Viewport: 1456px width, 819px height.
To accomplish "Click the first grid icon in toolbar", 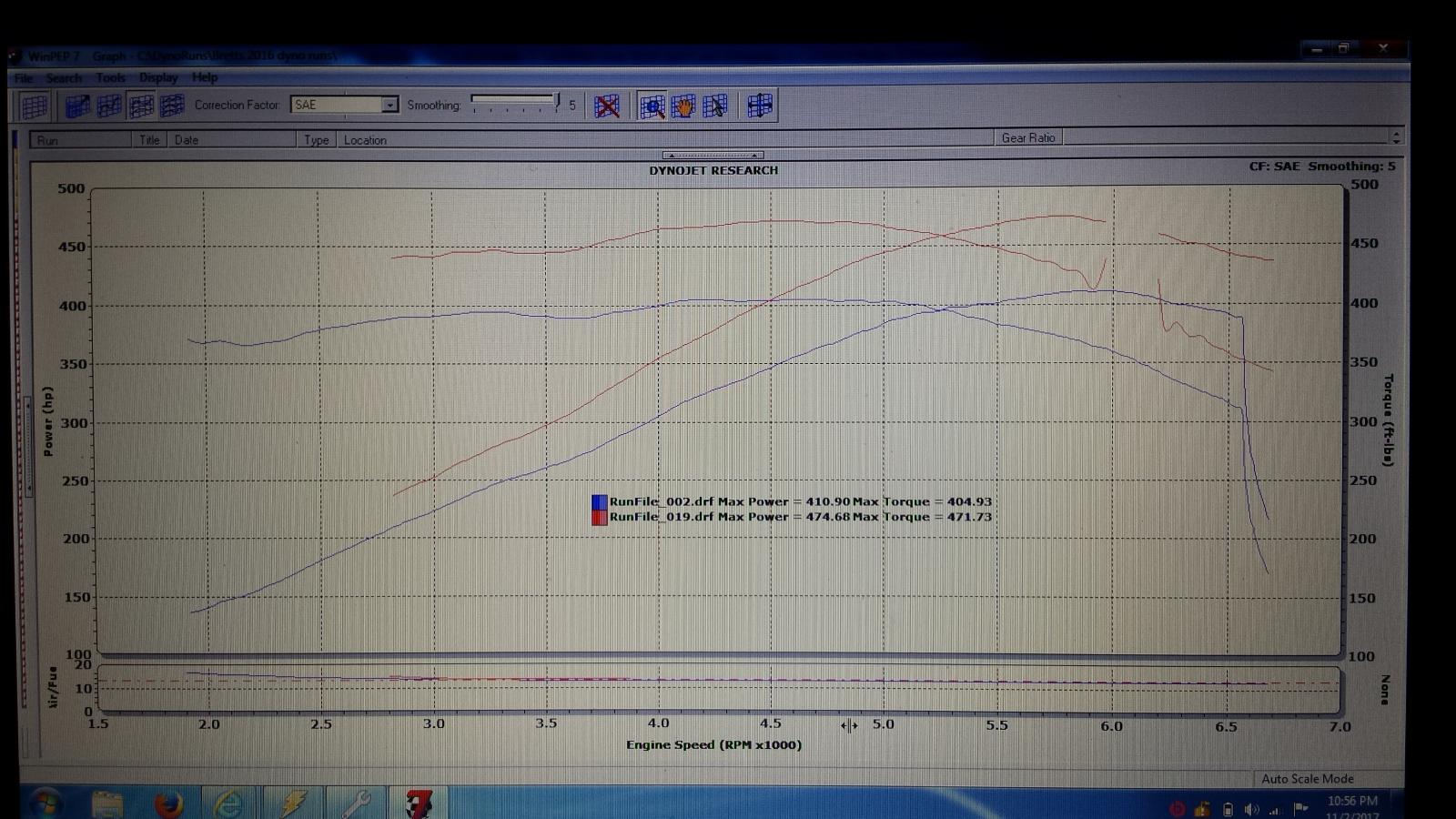I will click(35, 106).
